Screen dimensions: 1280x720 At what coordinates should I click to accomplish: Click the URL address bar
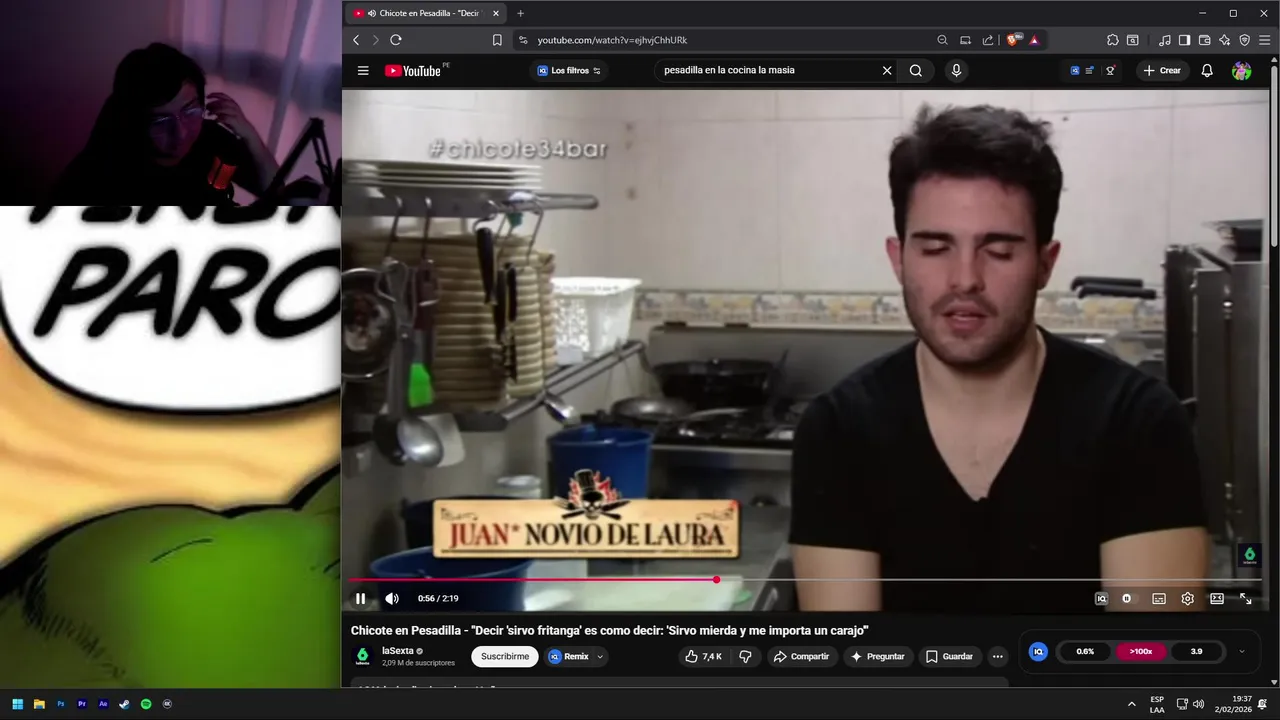(730, 40)
